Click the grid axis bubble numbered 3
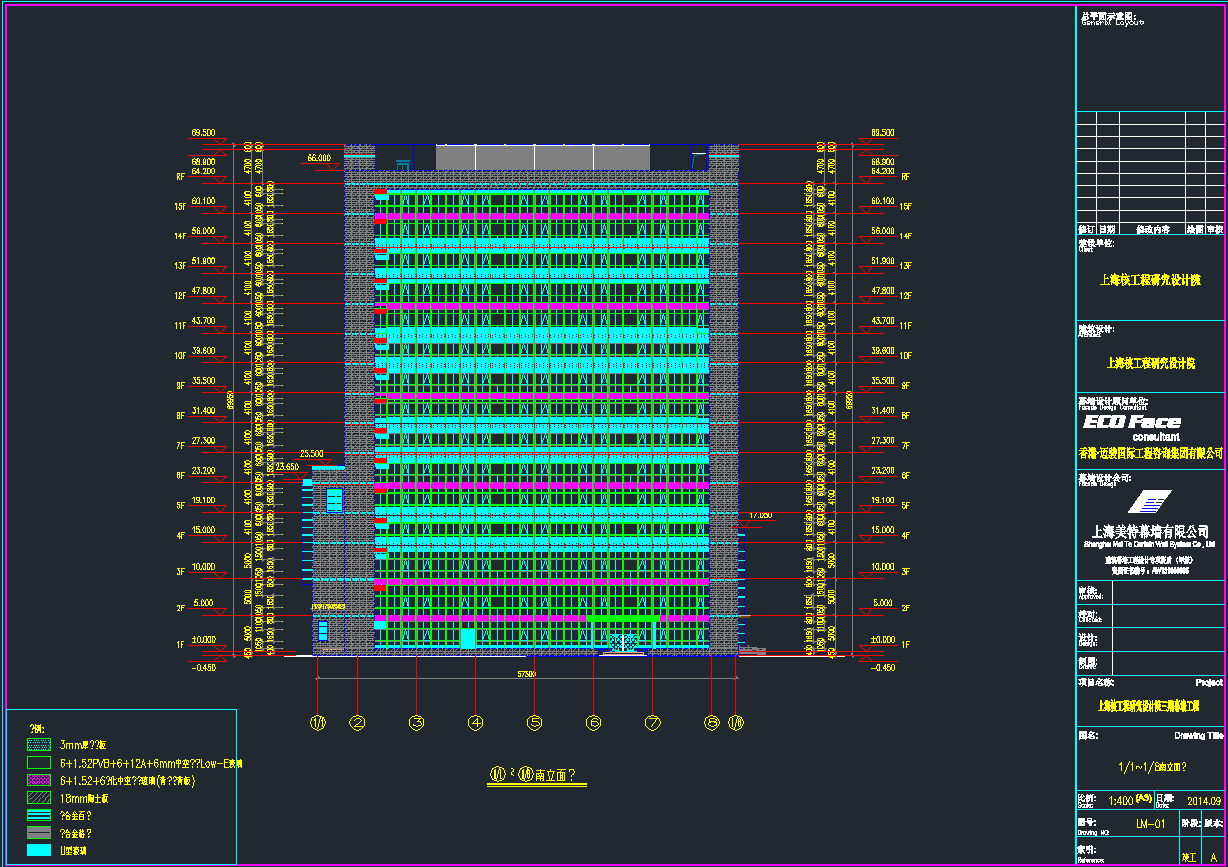 [417, 722]
